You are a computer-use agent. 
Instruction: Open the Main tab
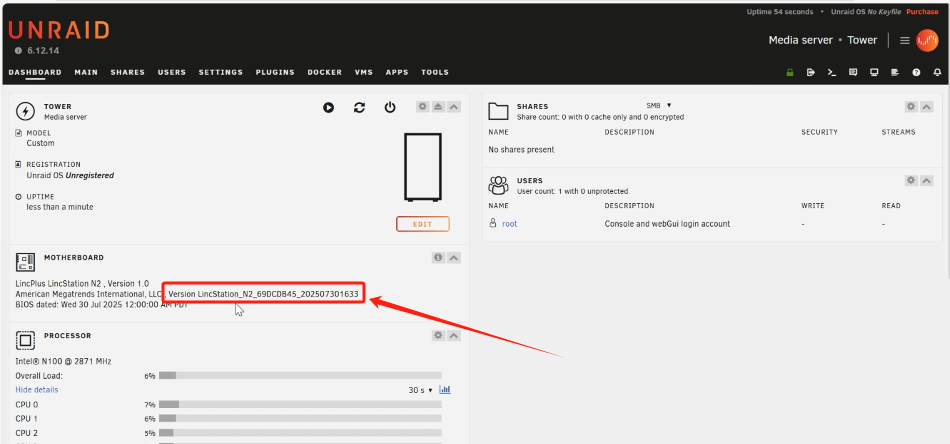point(86,72)
